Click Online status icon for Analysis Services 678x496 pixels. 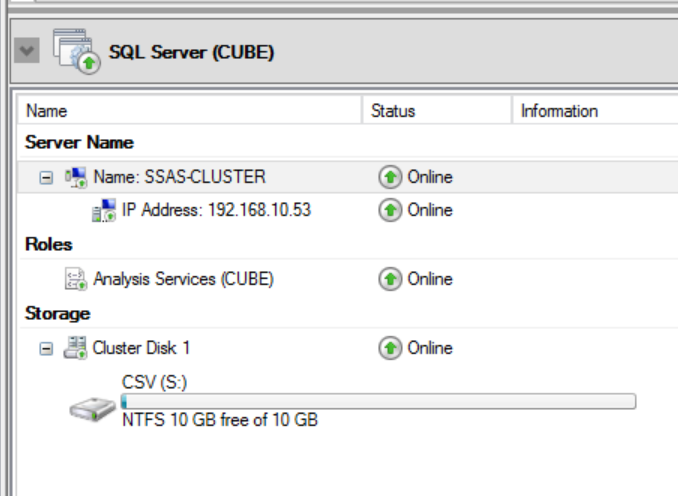390,279
